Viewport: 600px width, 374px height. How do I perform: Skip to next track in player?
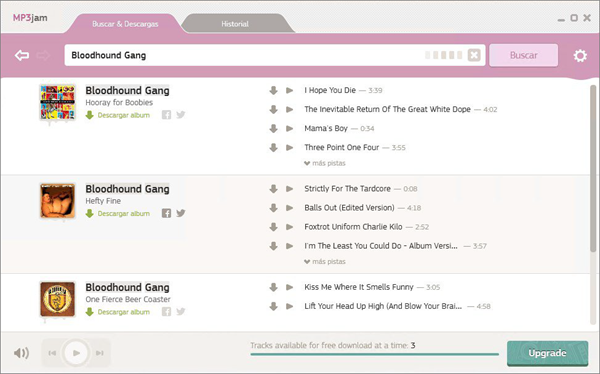point(99,353)
